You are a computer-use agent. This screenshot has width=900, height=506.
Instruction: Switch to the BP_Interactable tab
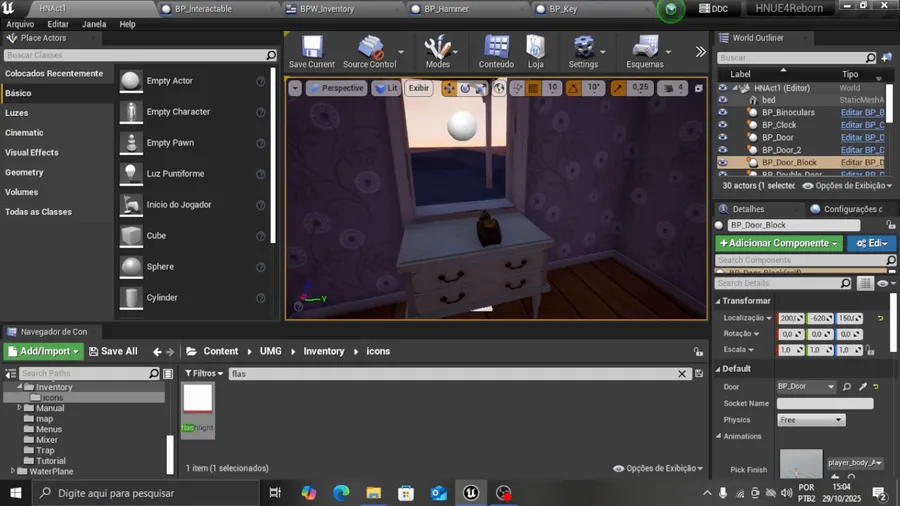(x=203, y=9)
